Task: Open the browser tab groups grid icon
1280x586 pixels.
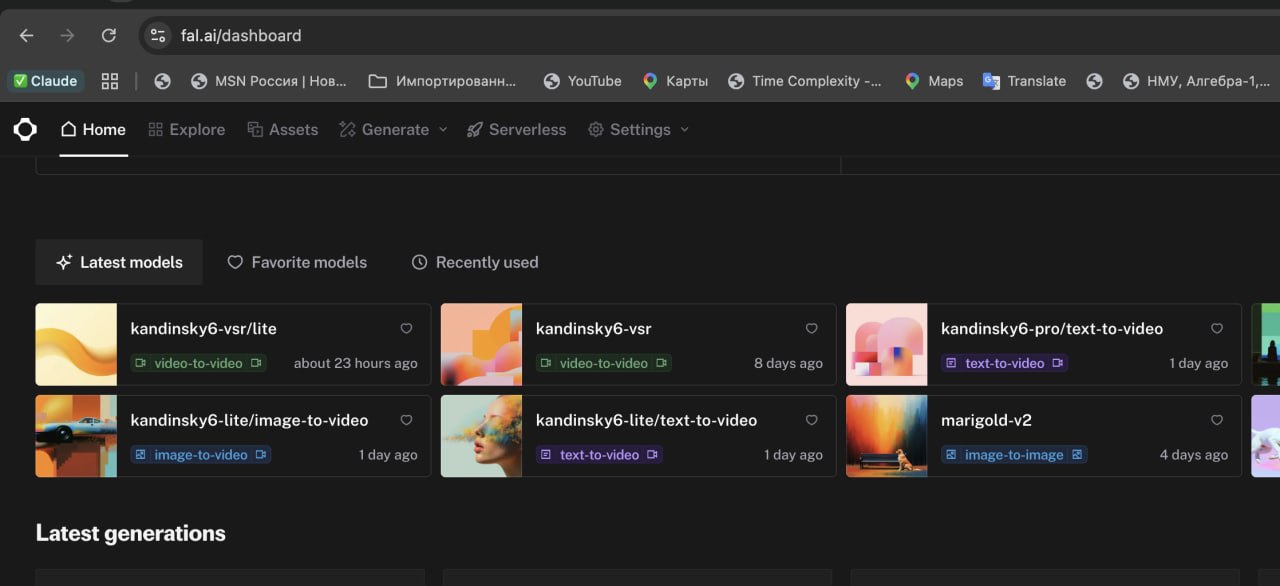Action: pos(110,81)
